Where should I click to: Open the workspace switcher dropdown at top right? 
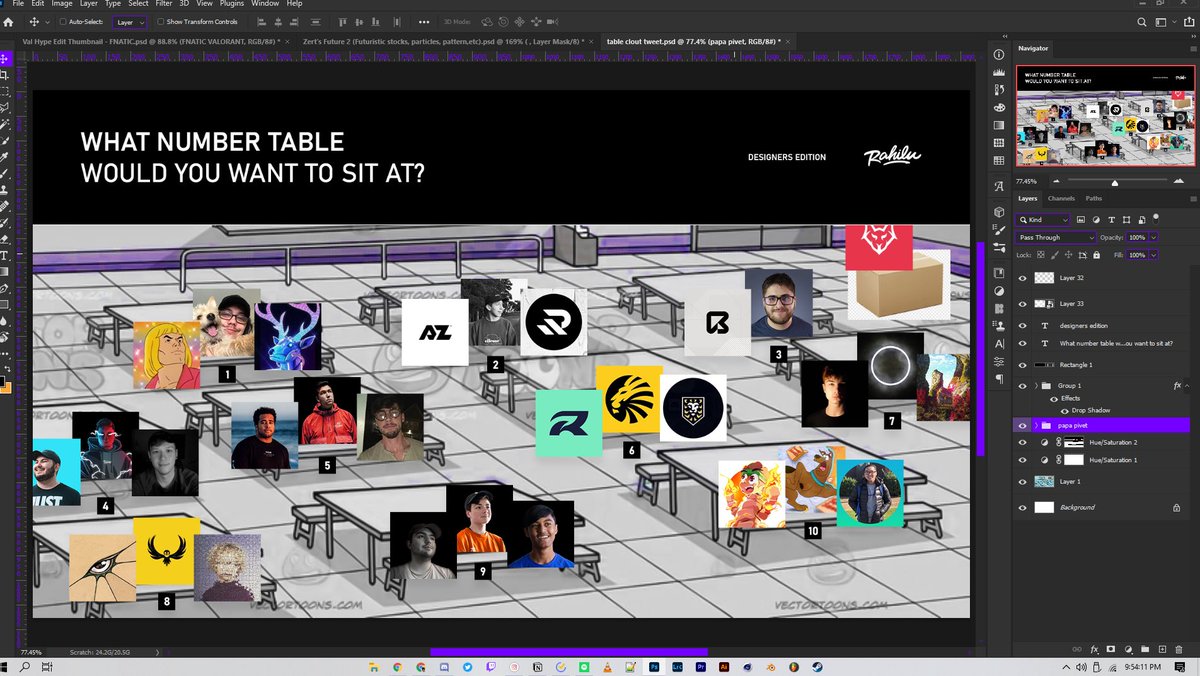(x=1166, y=21)
